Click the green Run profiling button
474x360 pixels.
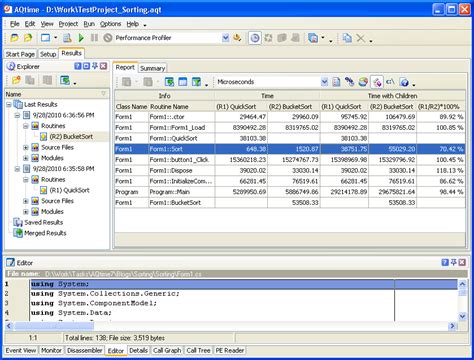81,38
